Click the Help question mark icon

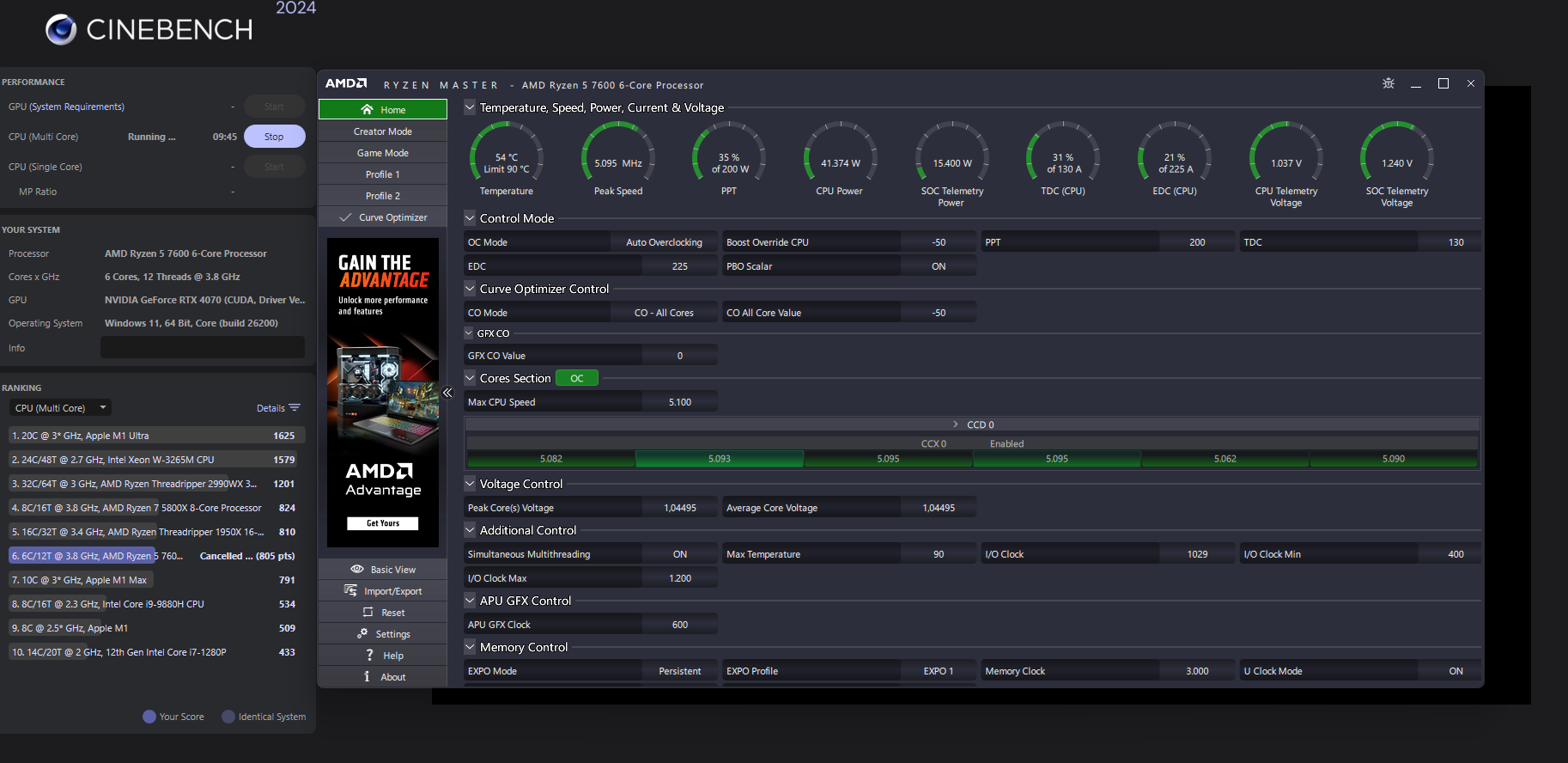[x=369, y=655]
